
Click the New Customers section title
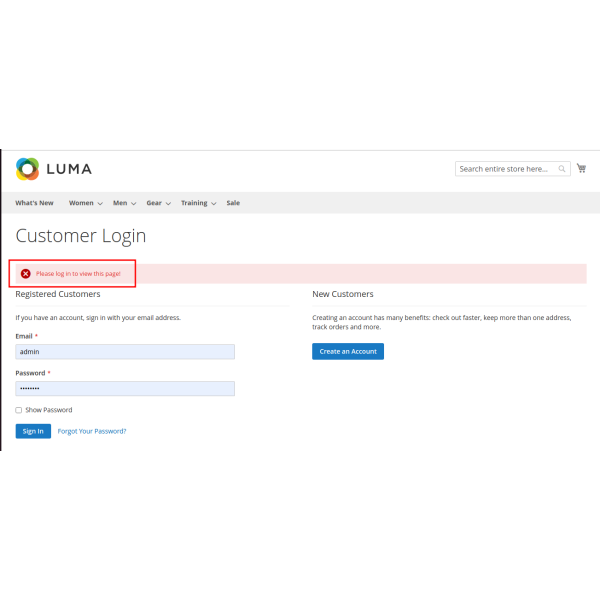pyautogui.click(x=343, y=294)
